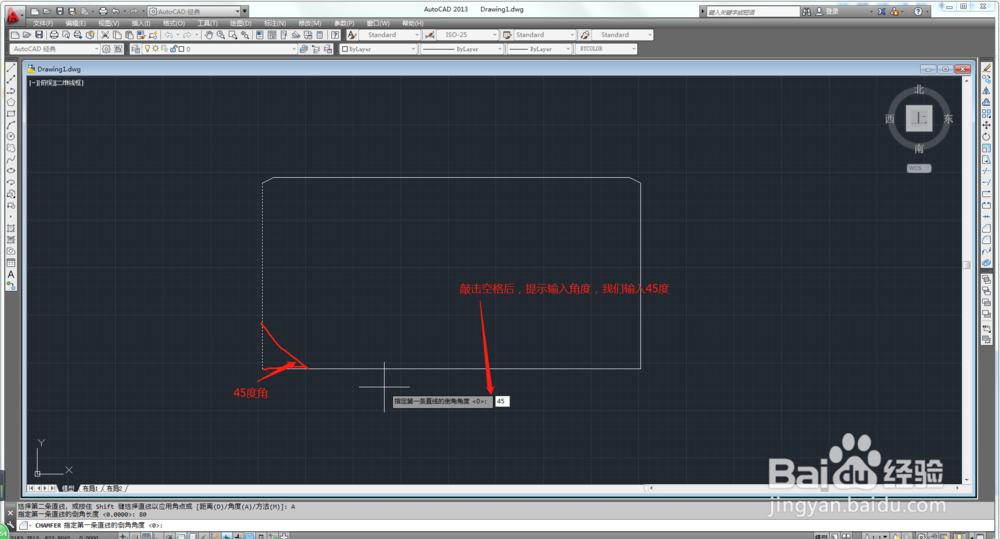Open the Multileader Style manager icon
Image resolution: width=1000 pixels, height=539 pixels.
[x=585, y=34]
